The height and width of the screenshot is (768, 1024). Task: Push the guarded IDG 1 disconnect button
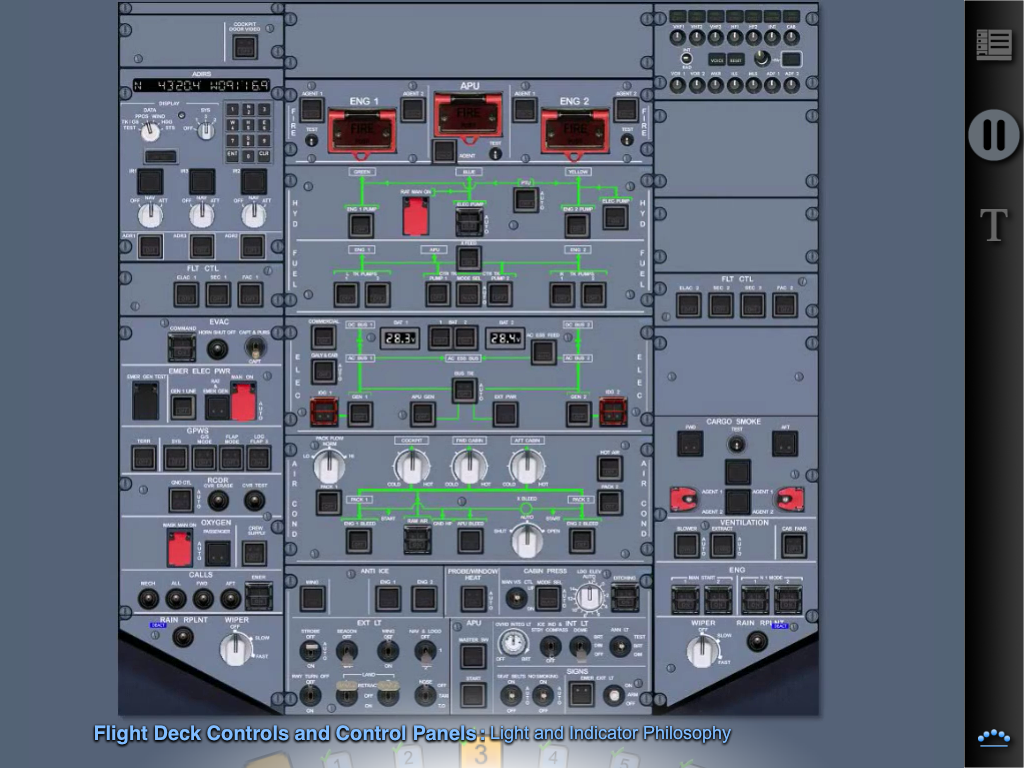click(324, 412)
